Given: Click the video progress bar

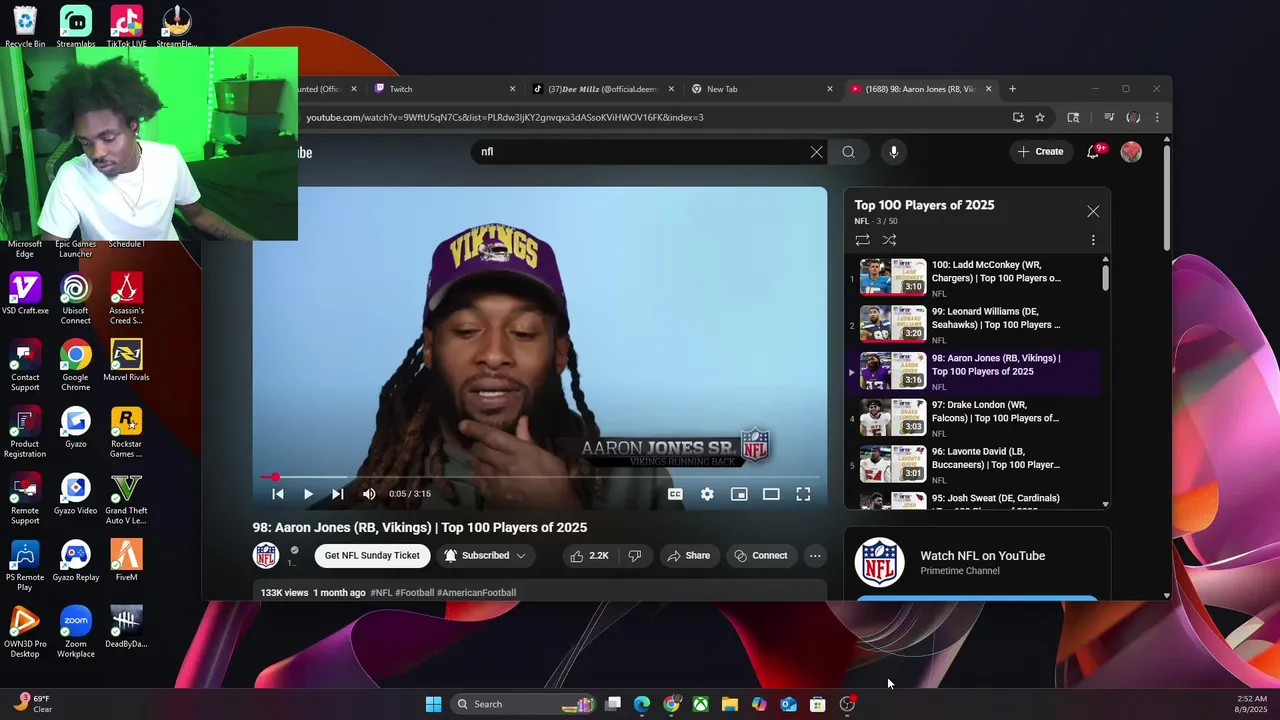Looking at the screenshot, I should pyautogui.click(x=540, y=477).
